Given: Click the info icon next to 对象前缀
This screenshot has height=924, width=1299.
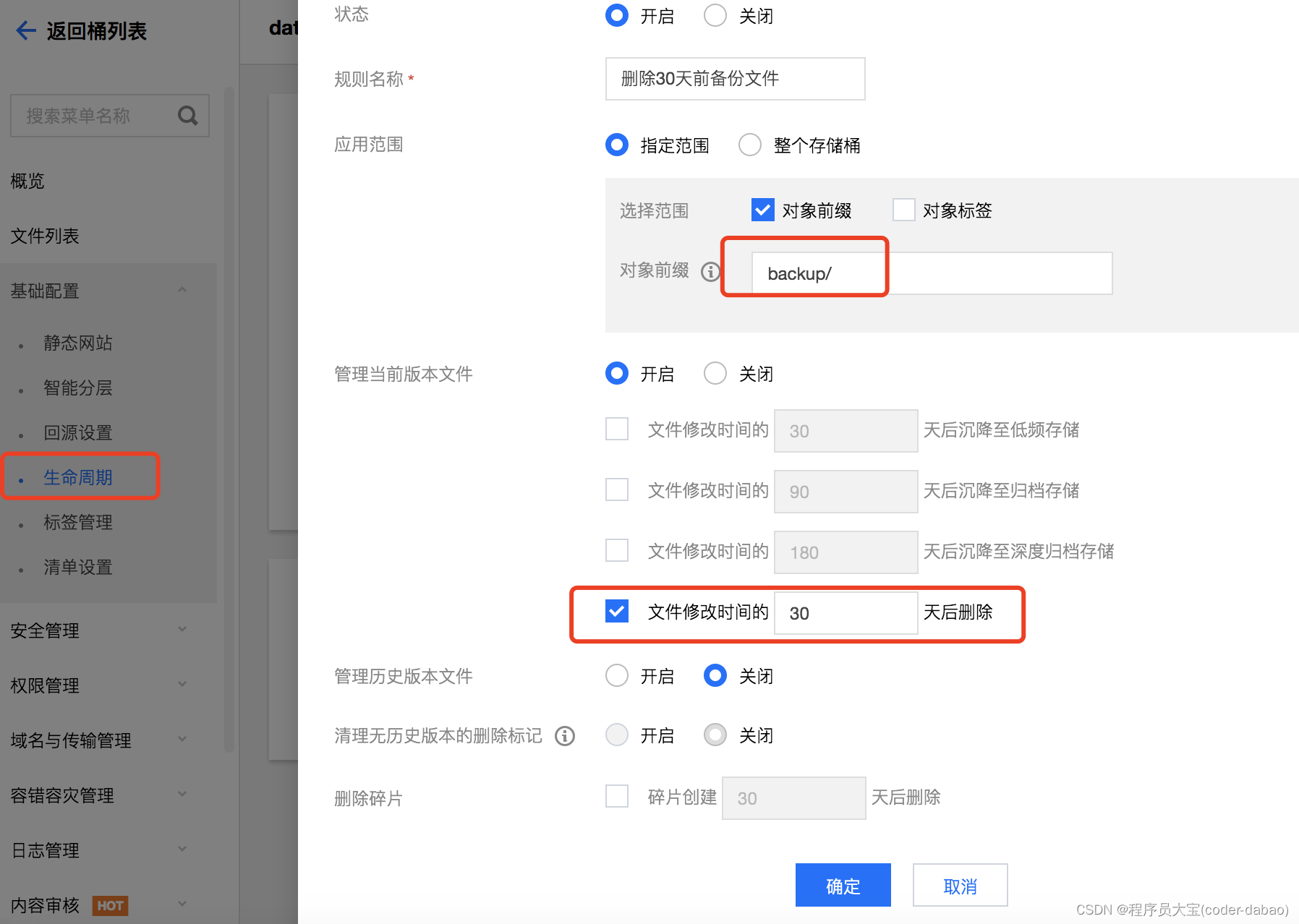Looking at the screenshot, I should (x=712, y=272).
